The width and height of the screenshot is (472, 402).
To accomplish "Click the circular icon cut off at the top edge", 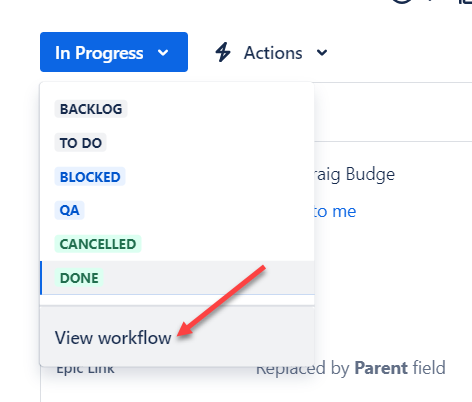I will click(x=401, y=2).
